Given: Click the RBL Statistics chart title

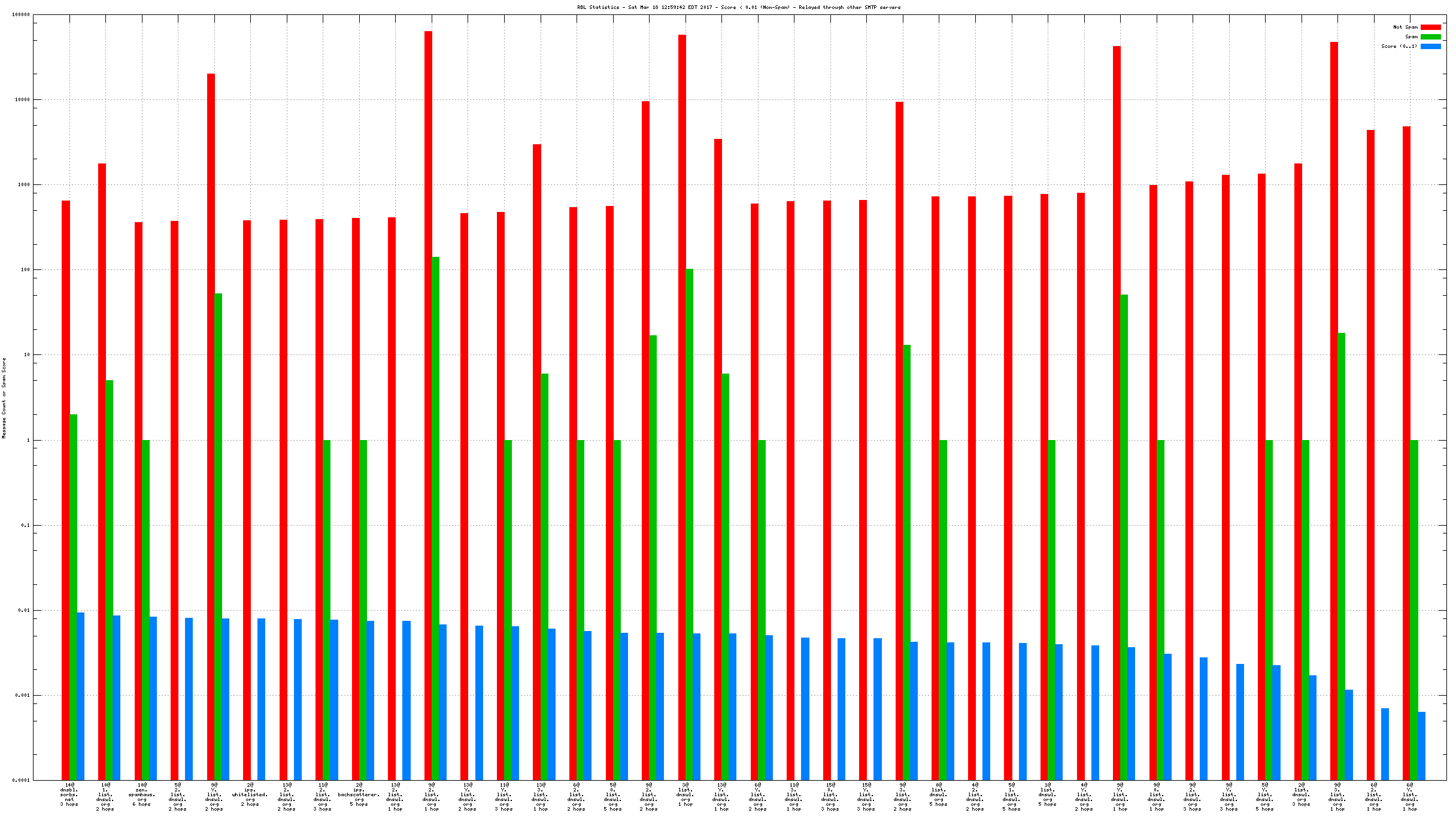Looking at the screenshot, I should [x=738, y=7].
